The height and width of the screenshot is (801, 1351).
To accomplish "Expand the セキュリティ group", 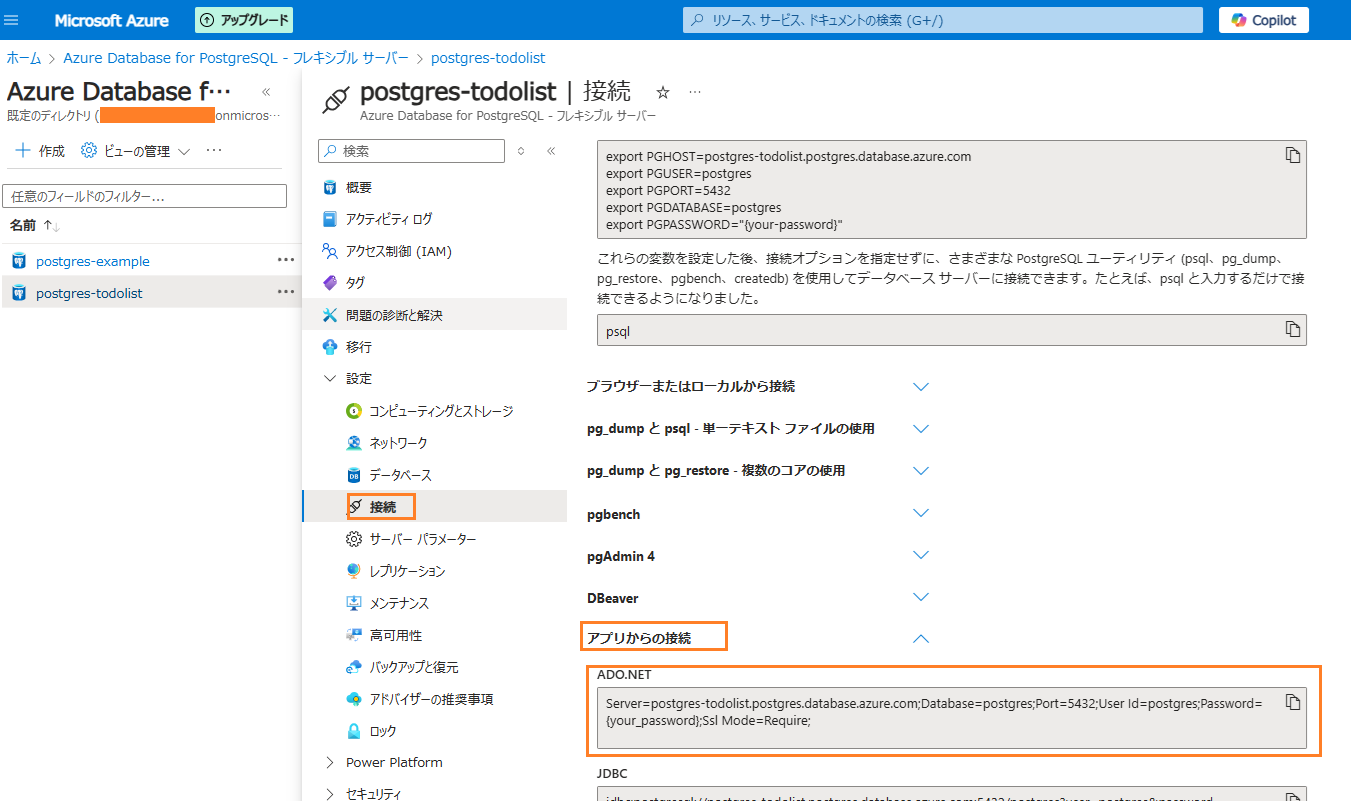I will [330, 794].
